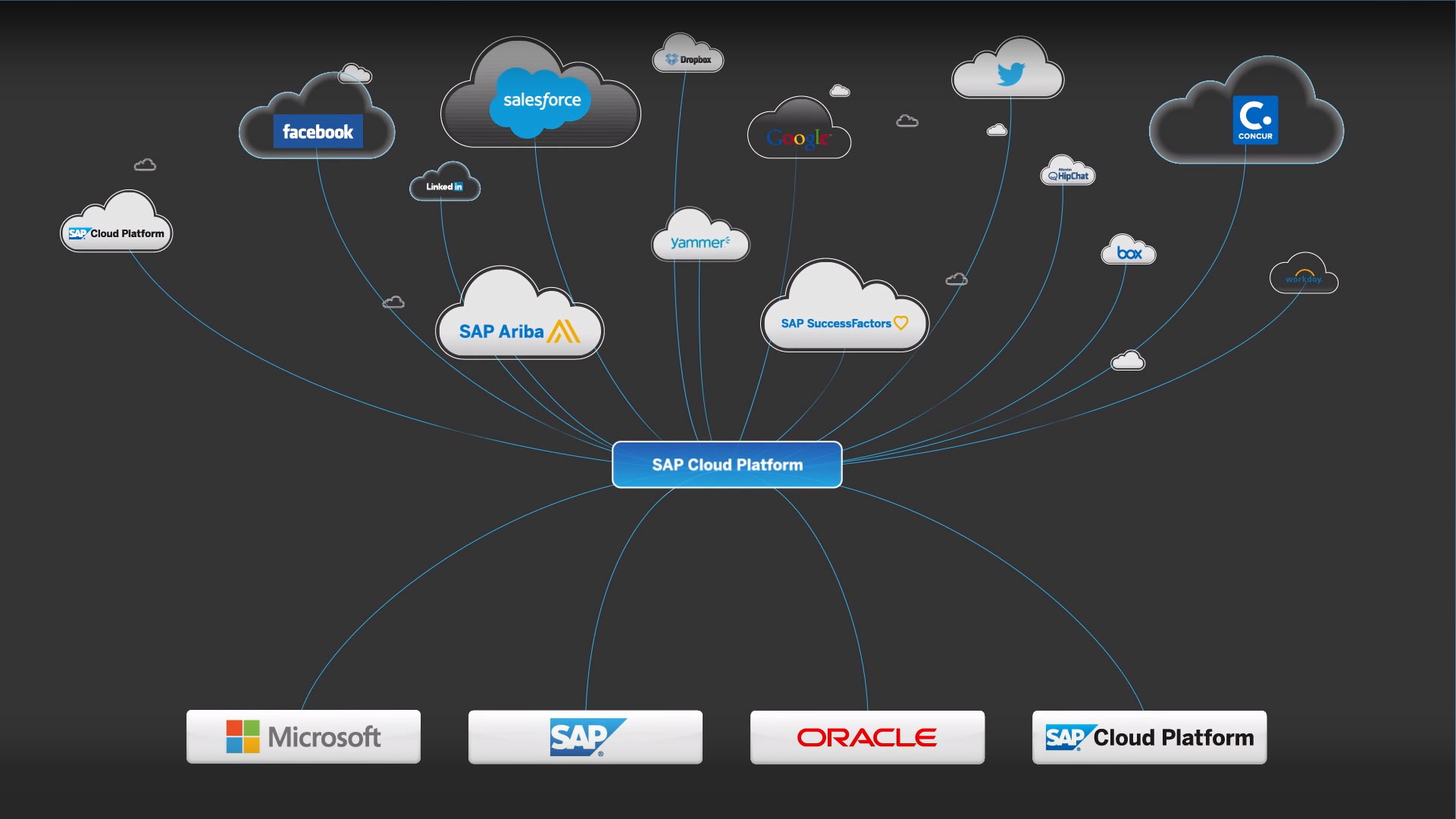Click the SAP SuccessFactors cloud
Image resolution: width=1456 pixels, height=819 pixels.
click(844, 323)
